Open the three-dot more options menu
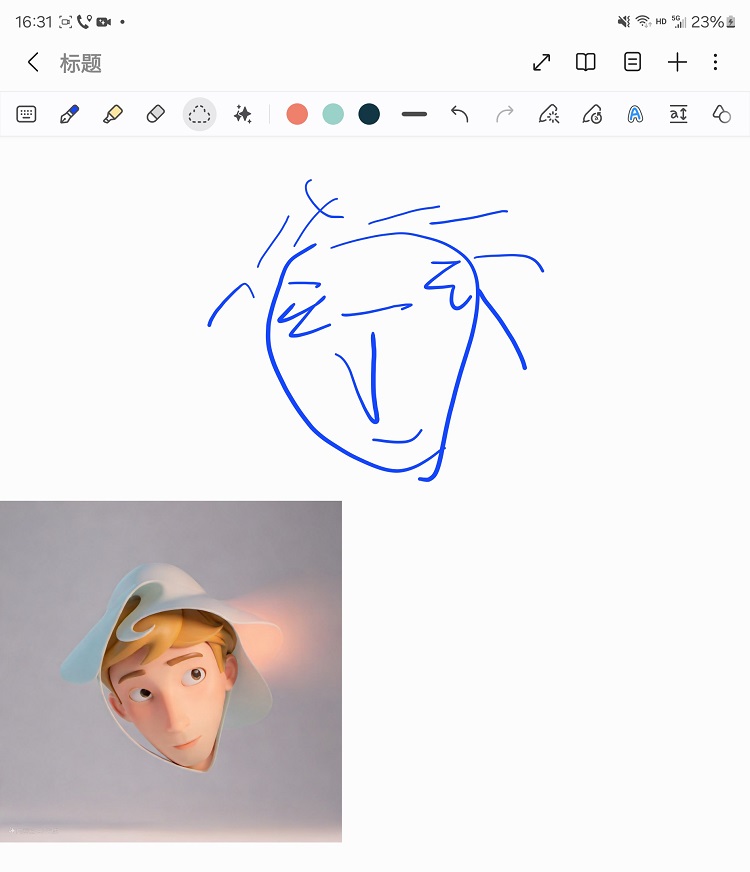The width and height of the screenshot is (750, 872). tap(716, 62)
